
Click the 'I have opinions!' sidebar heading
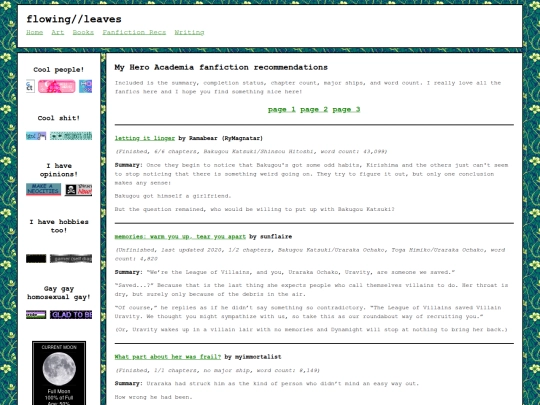(x=59, y=170)
